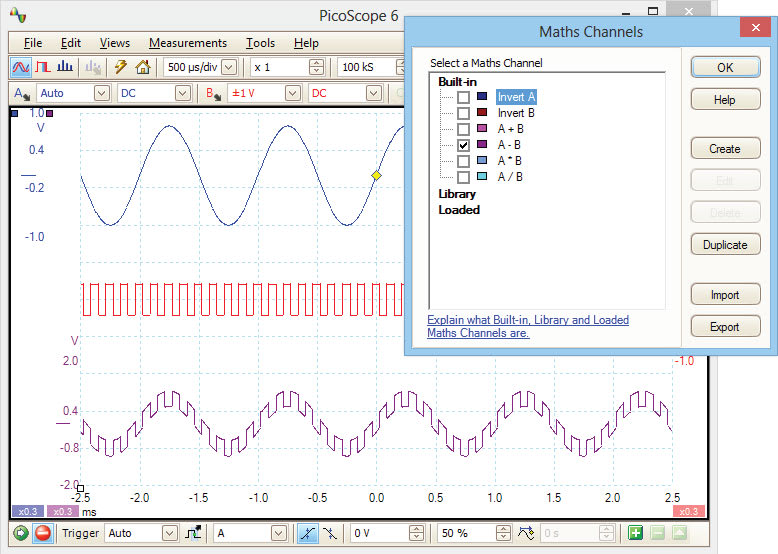Open the Help menu
Viewport: 778px width, 554px height.
click(306, 43)
